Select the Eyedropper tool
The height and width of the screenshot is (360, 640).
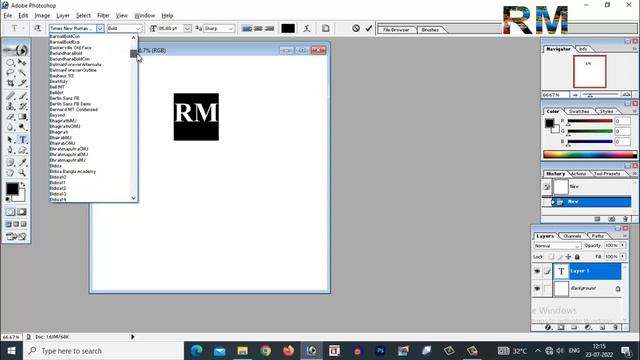[22, 162]
